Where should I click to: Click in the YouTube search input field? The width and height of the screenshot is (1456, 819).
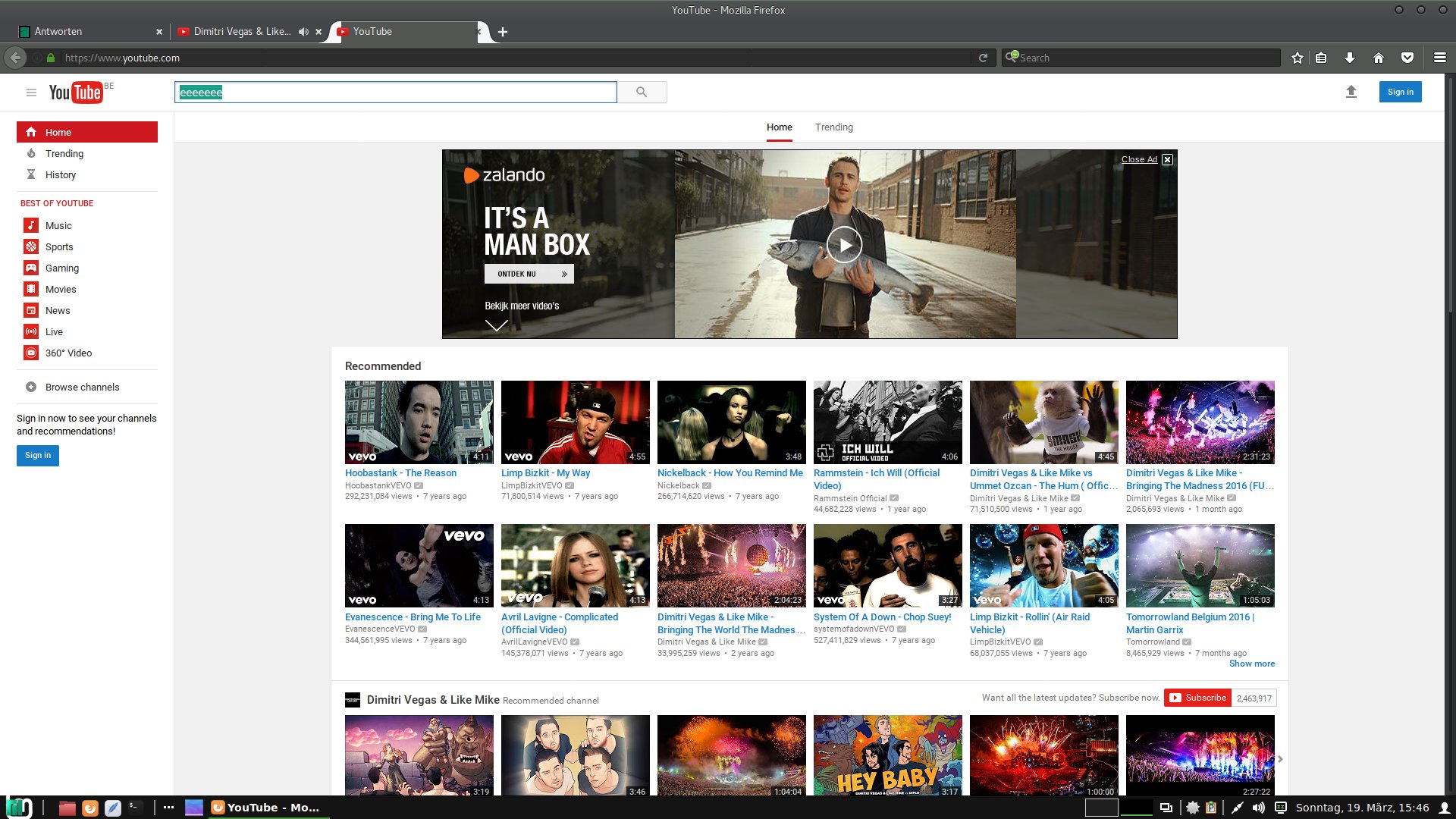tap(396, 93)
